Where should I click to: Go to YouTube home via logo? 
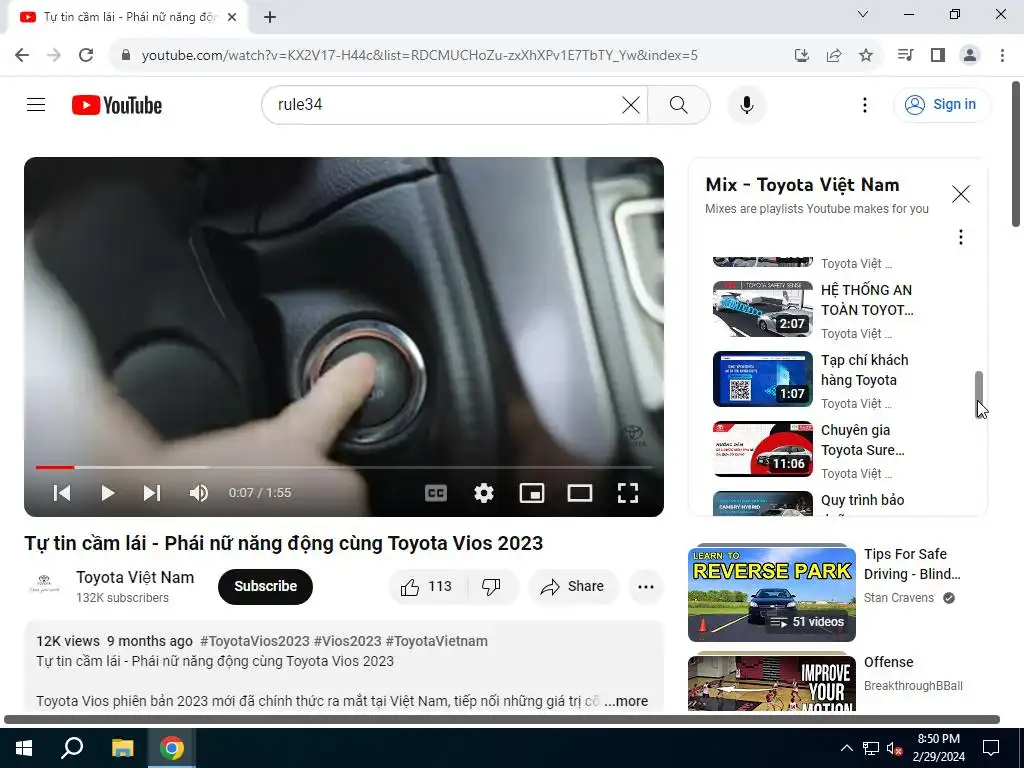117,105
